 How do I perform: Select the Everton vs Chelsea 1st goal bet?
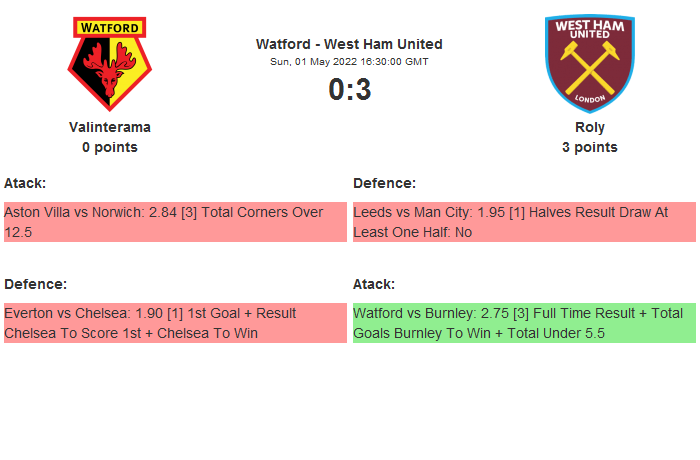pyautogui.click(x=174, y=323)
